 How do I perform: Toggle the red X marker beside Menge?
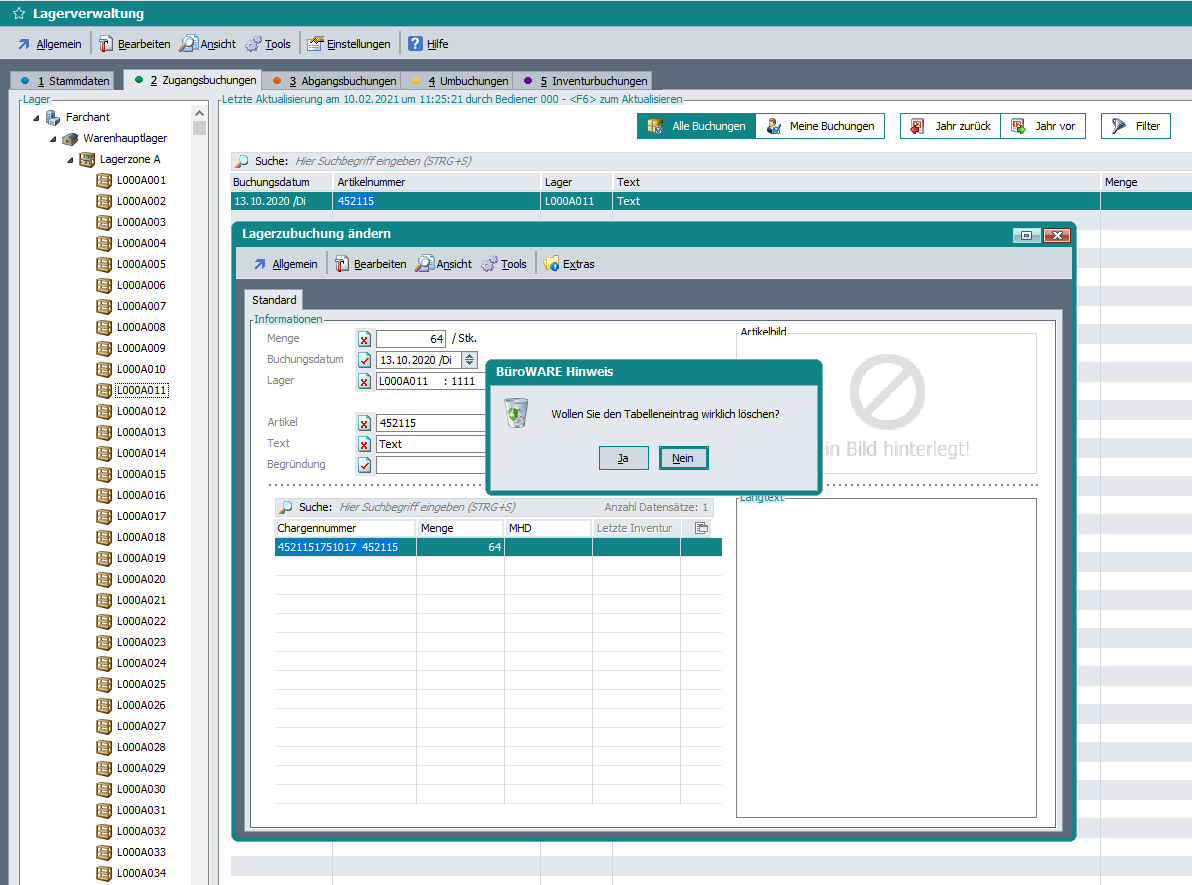point(364,339)
